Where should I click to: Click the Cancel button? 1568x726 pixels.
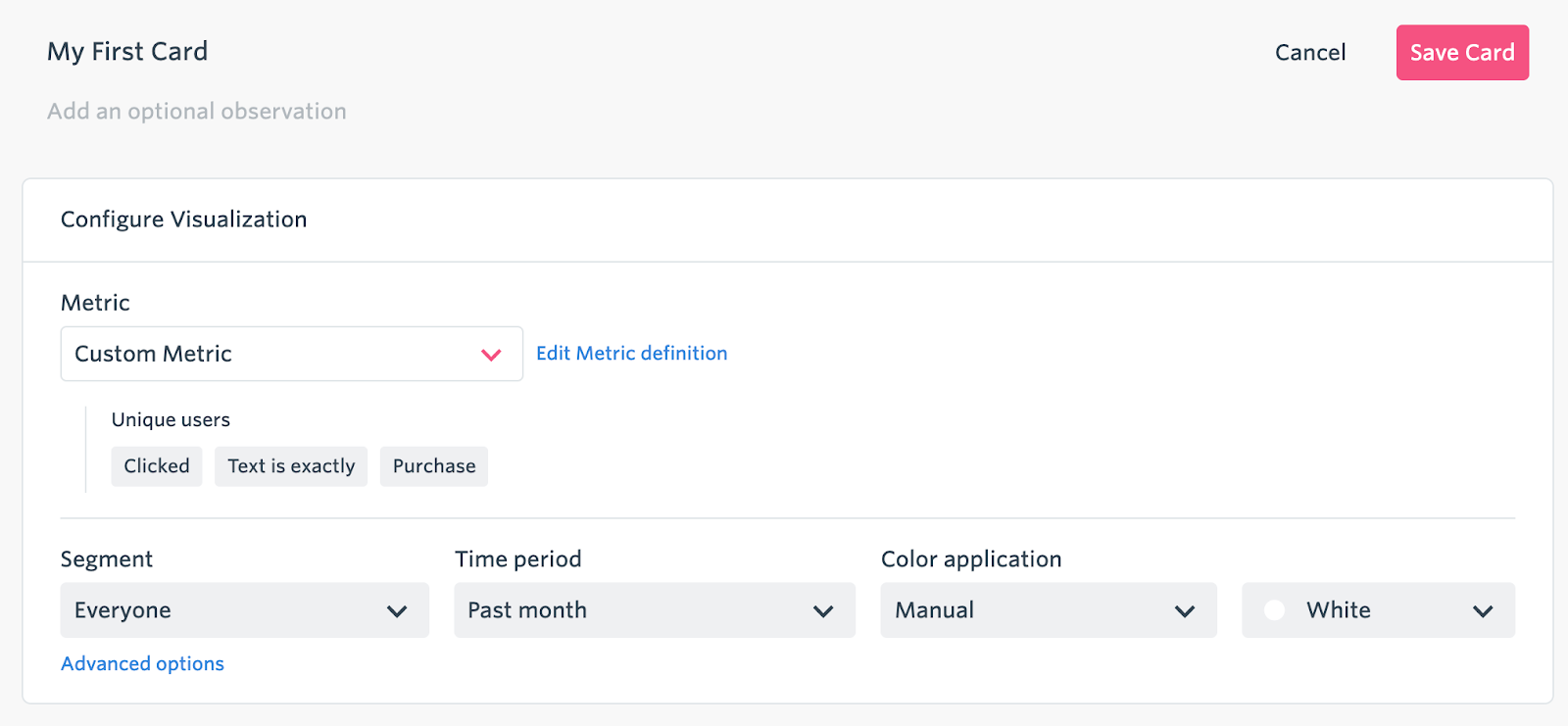1310,53
